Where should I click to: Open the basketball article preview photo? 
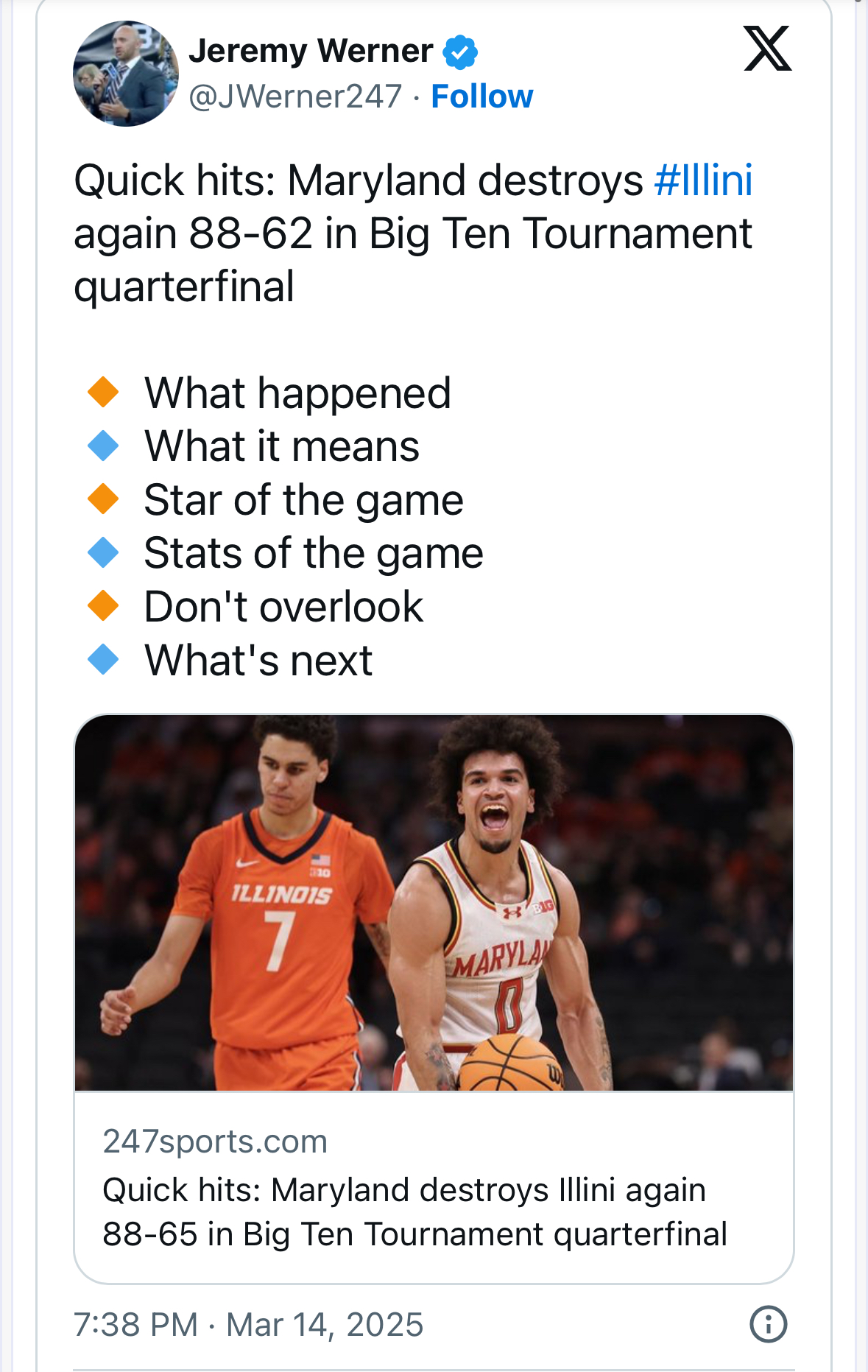pos(434,903)
